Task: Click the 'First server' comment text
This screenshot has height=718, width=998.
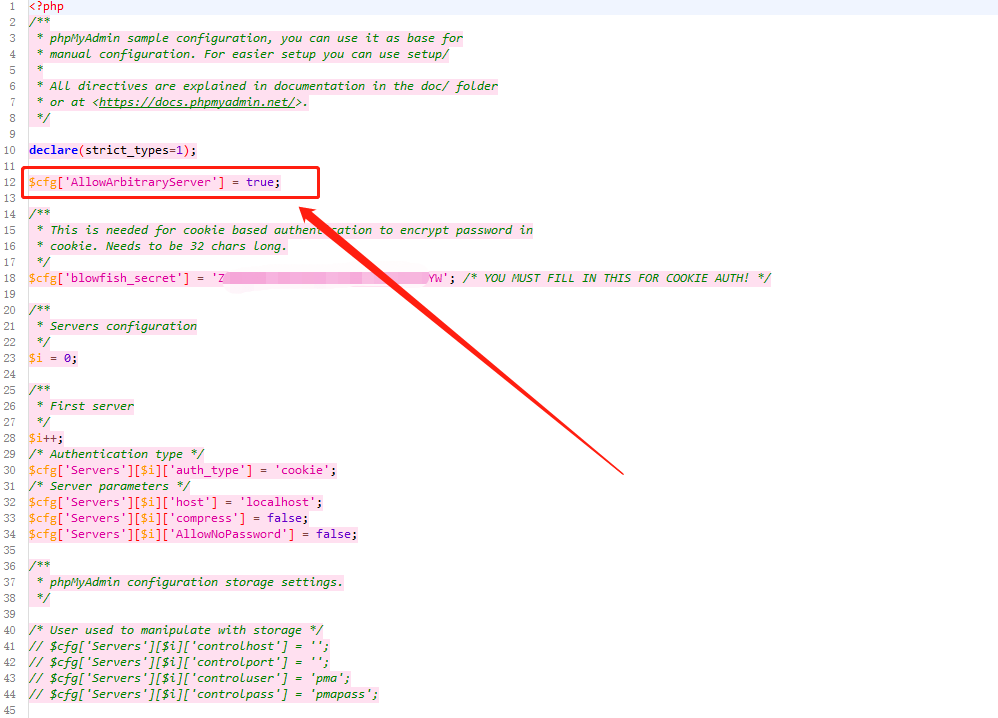Action: [91, 406]
